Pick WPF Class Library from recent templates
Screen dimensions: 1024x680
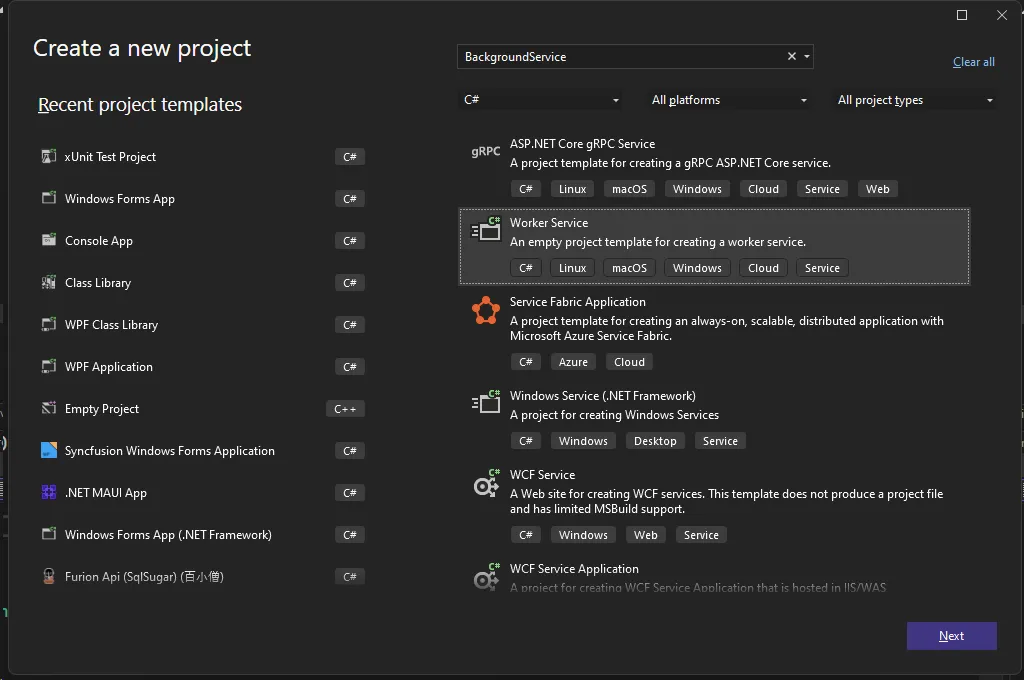pos(111,325)
